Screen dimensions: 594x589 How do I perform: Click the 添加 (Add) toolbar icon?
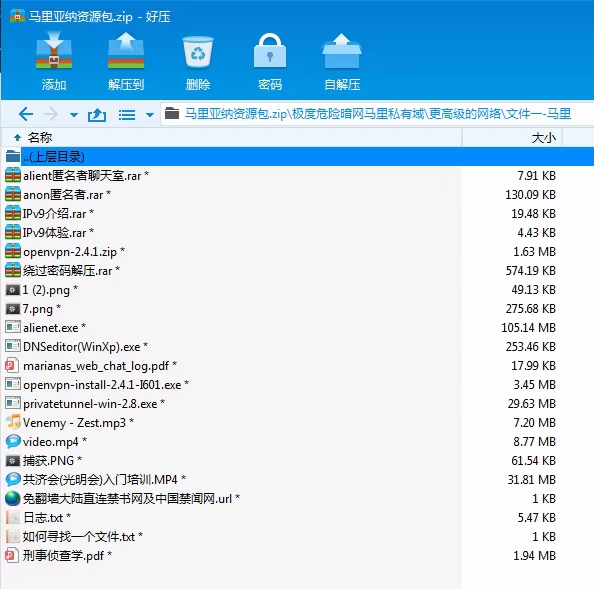[54, 51]
